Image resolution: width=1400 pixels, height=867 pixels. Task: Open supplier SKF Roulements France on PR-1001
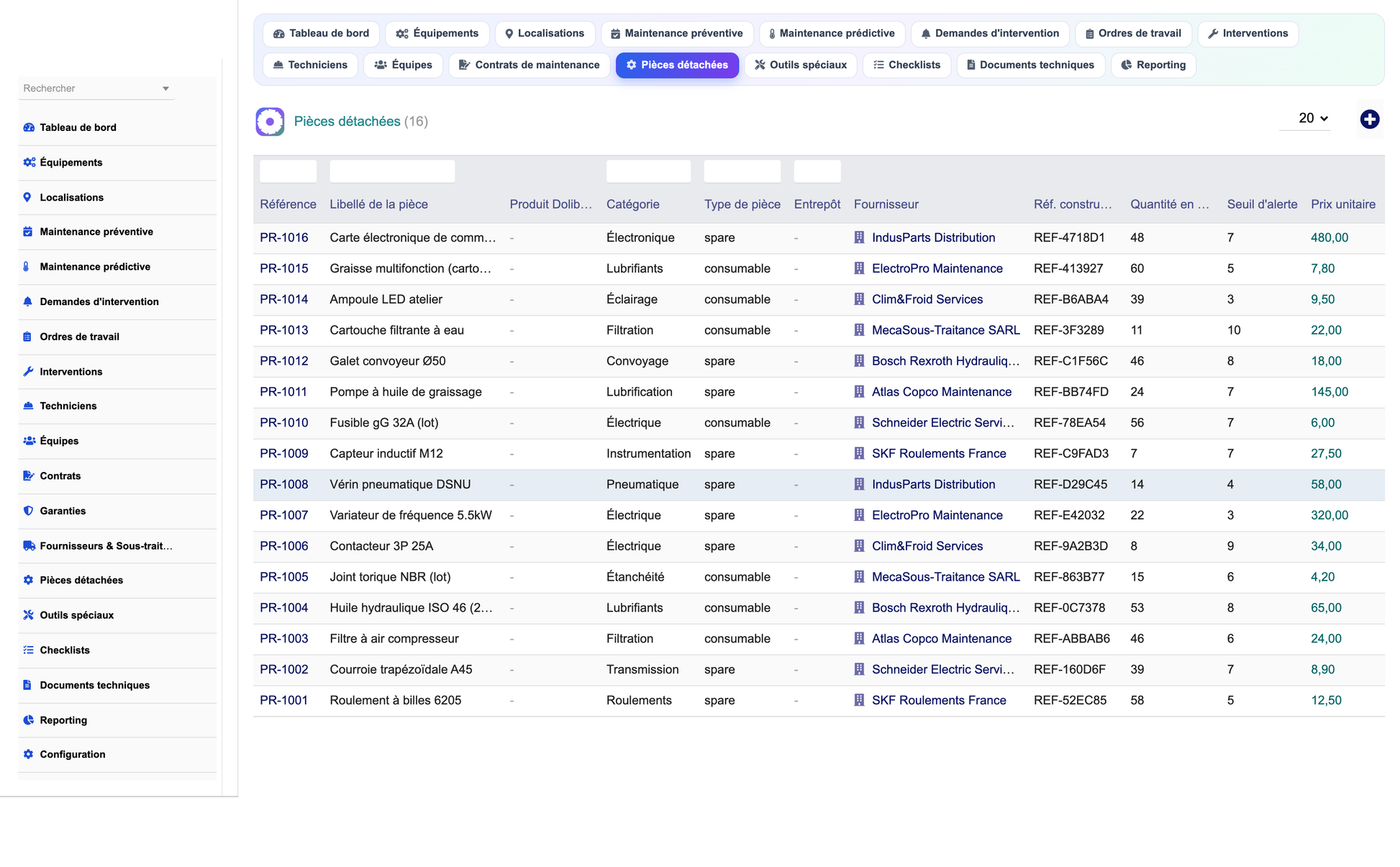pyautogui.click(x=939, y=700)
